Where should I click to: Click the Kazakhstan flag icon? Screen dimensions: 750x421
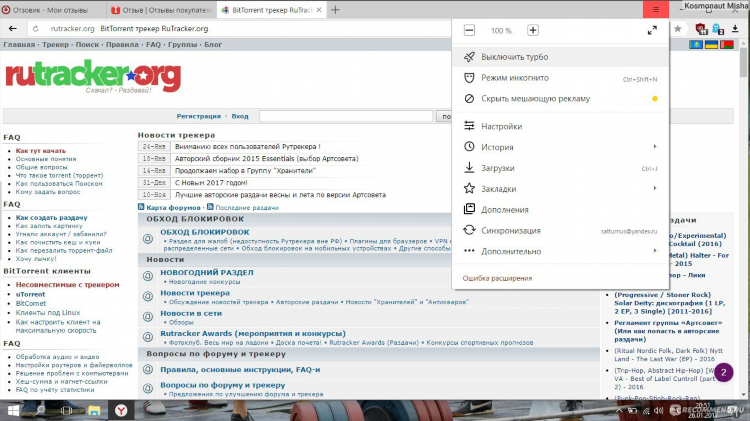coord(695,45)
